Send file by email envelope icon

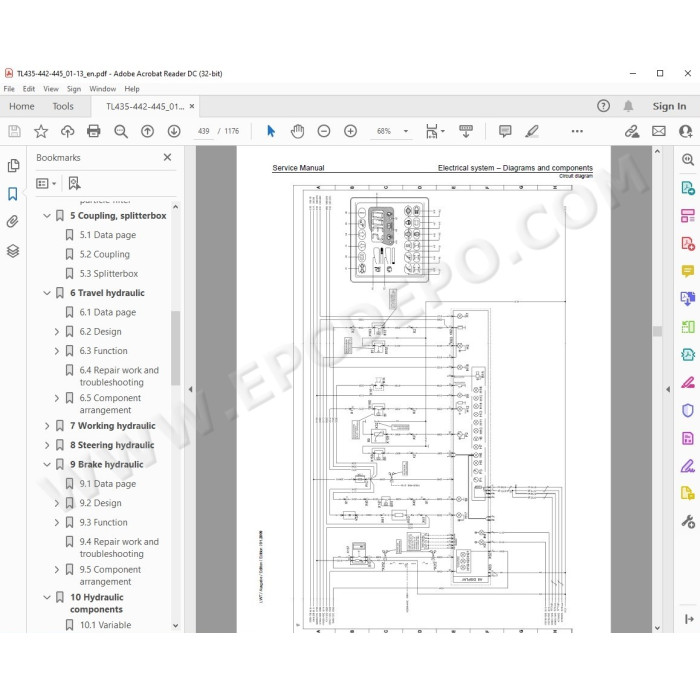click(659, 131)
